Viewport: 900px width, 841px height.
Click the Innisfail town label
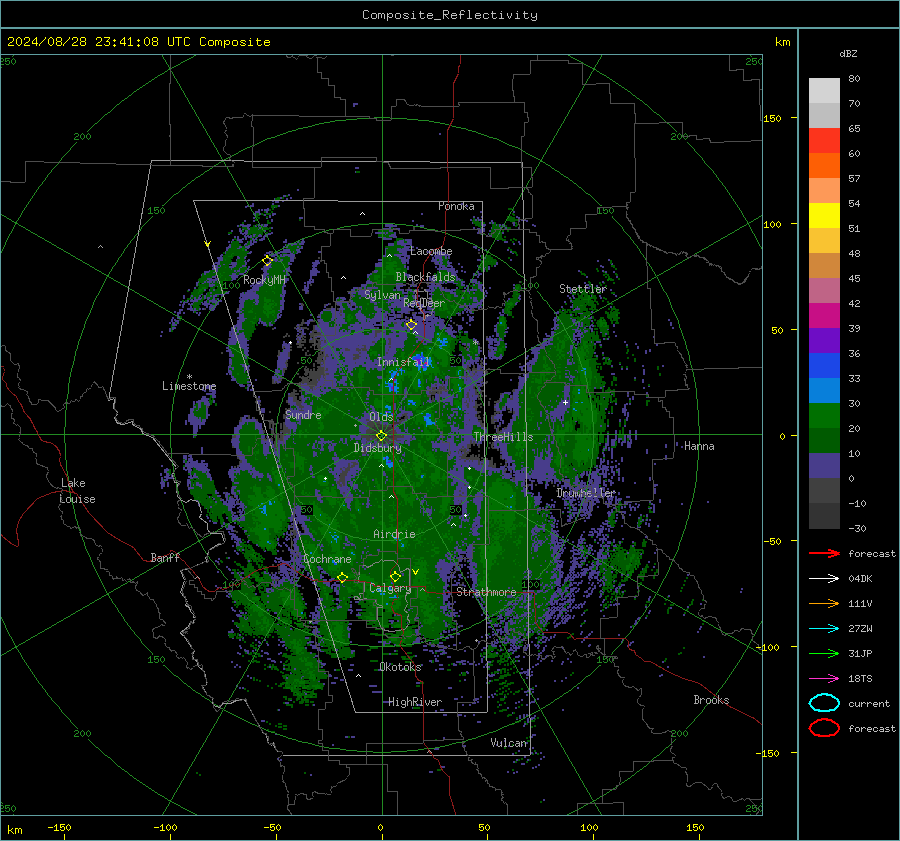[404, 362]
